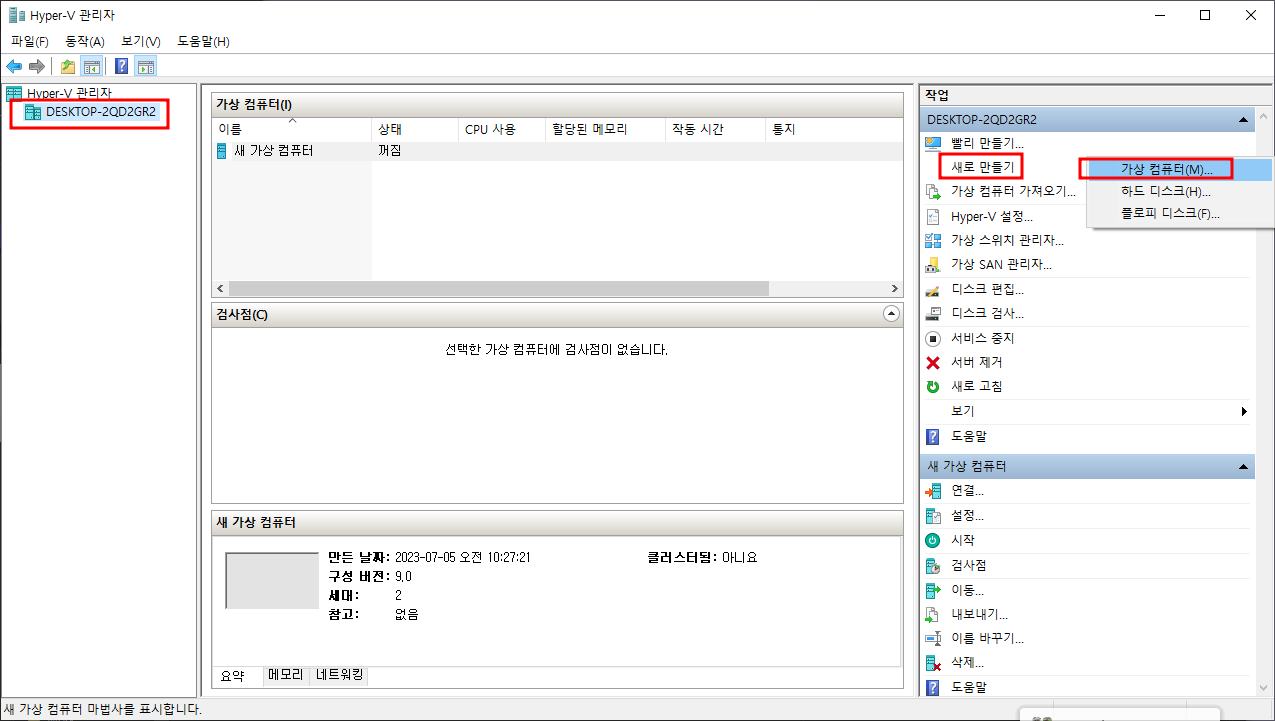The image size is (1275, 721).
Task: Sort by the 상태 column header
Action: (415, 129)
